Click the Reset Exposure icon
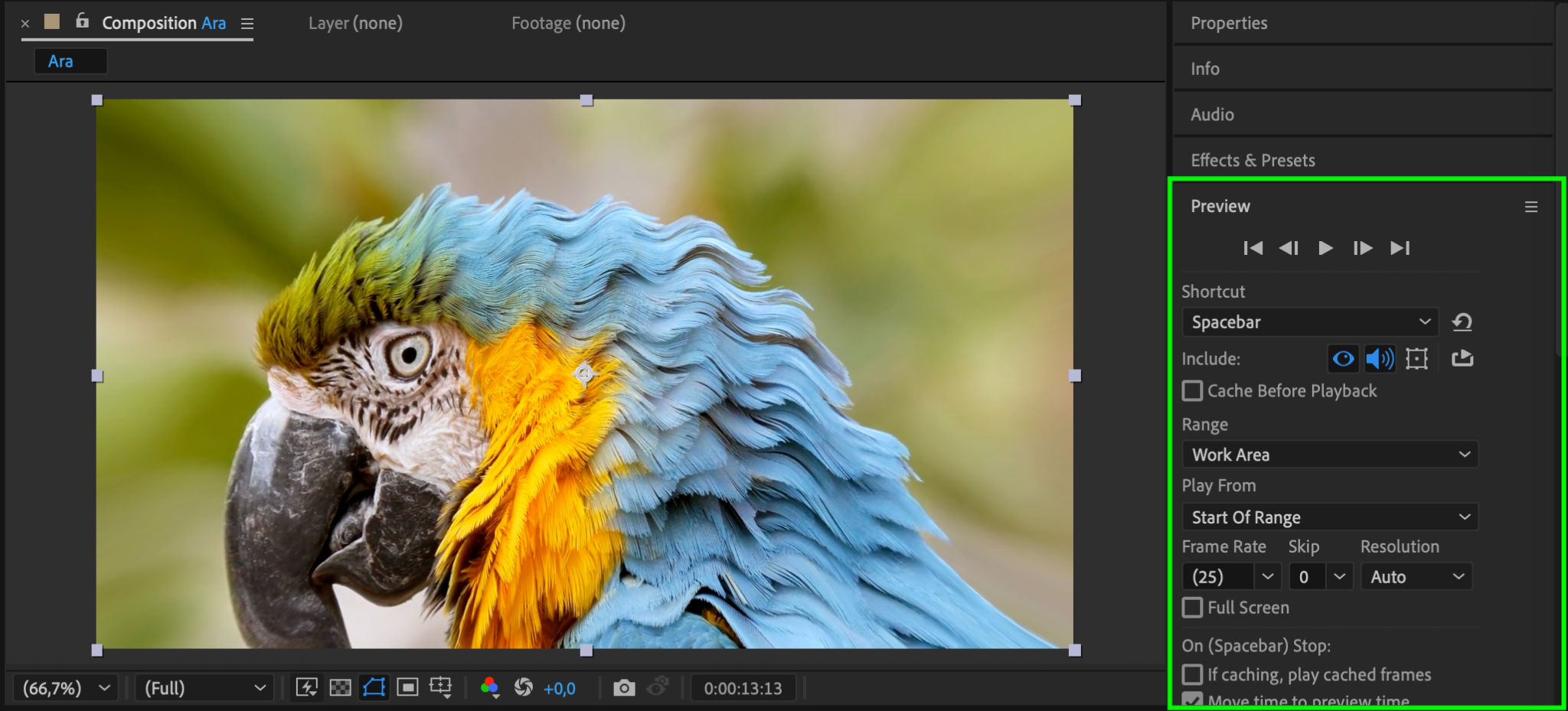 pos(524,688)
